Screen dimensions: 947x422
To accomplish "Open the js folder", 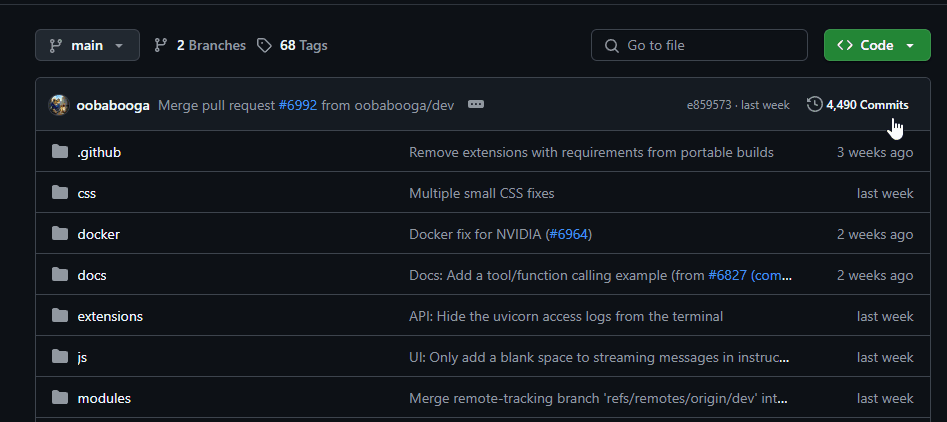I will (x=82, y=357).
